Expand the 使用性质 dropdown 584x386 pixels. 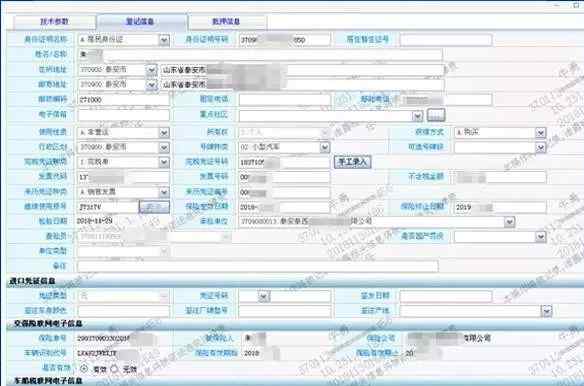164,133
